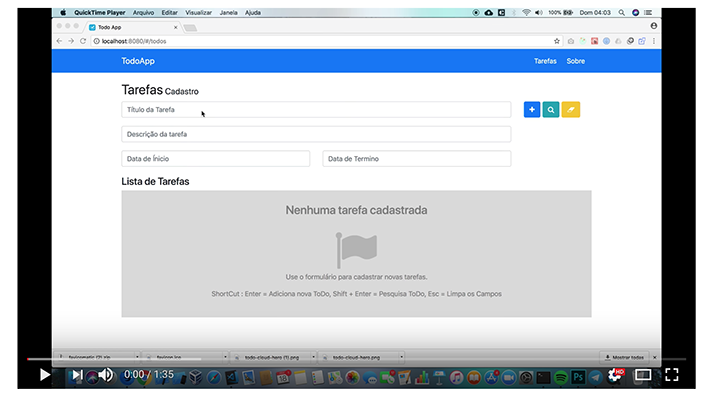Close the downloads bar
Screen dimensions: 710x400
[x=654, y=357]
